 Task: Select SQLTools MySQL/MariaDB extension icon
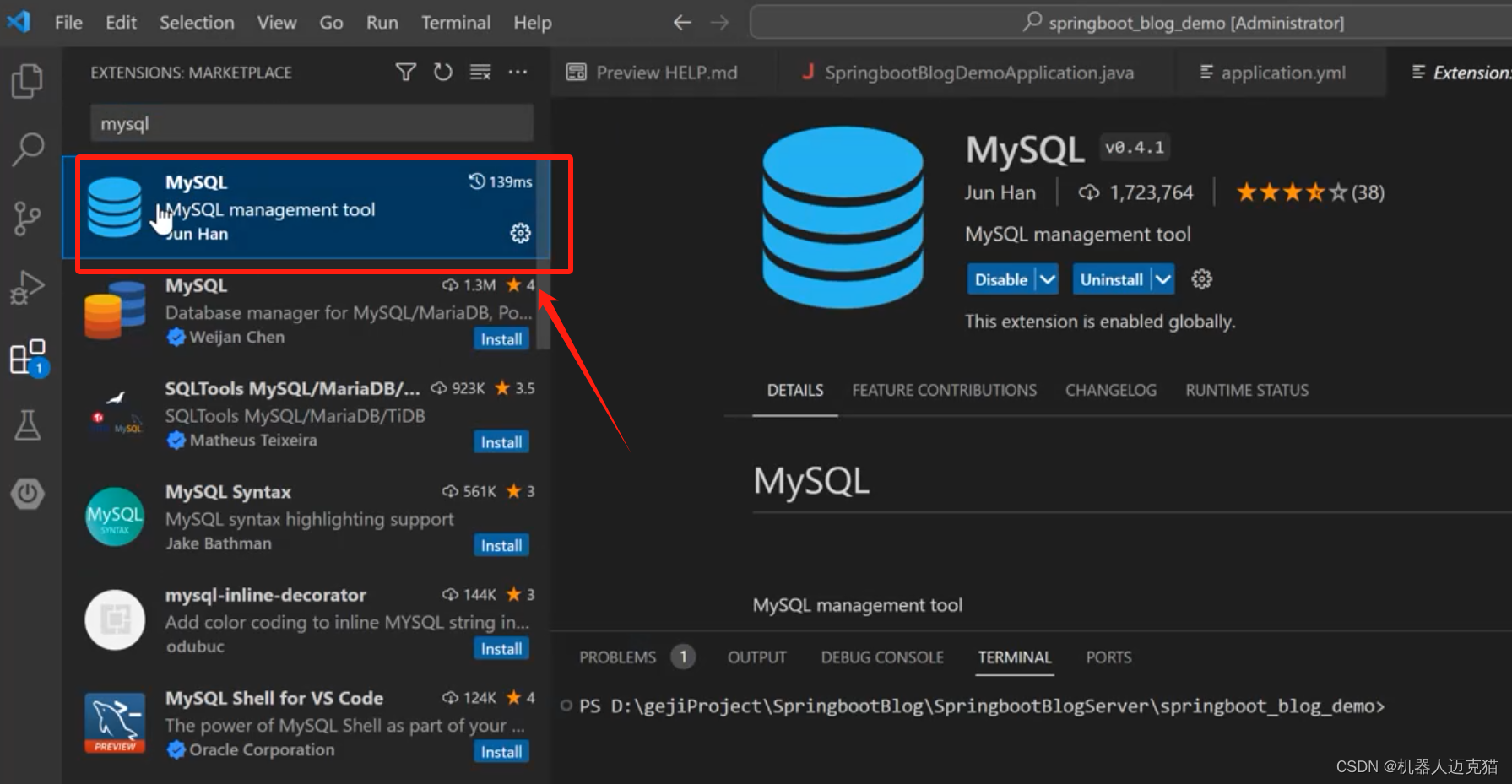click(116, 414)
